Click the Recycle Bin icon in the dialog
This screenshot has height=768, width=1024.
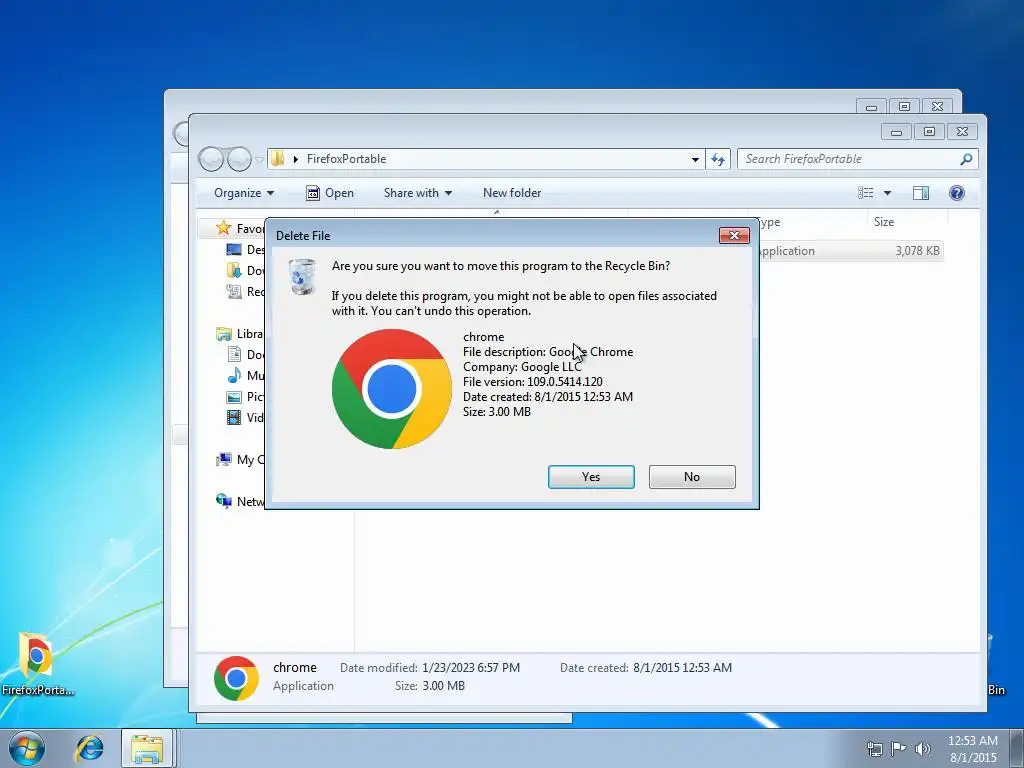point(302,276)
